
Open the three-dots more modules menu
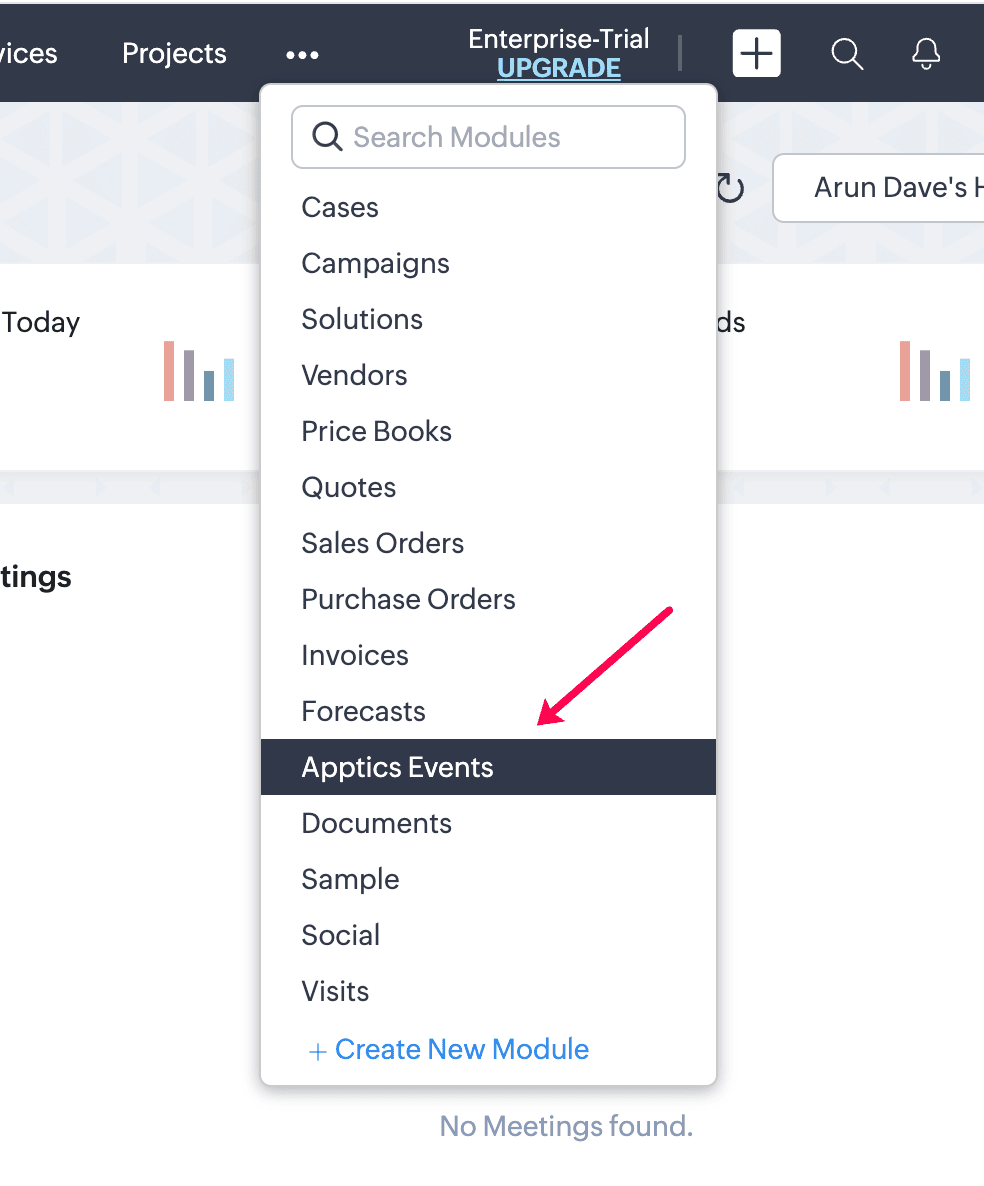click(x=303, y=55)
